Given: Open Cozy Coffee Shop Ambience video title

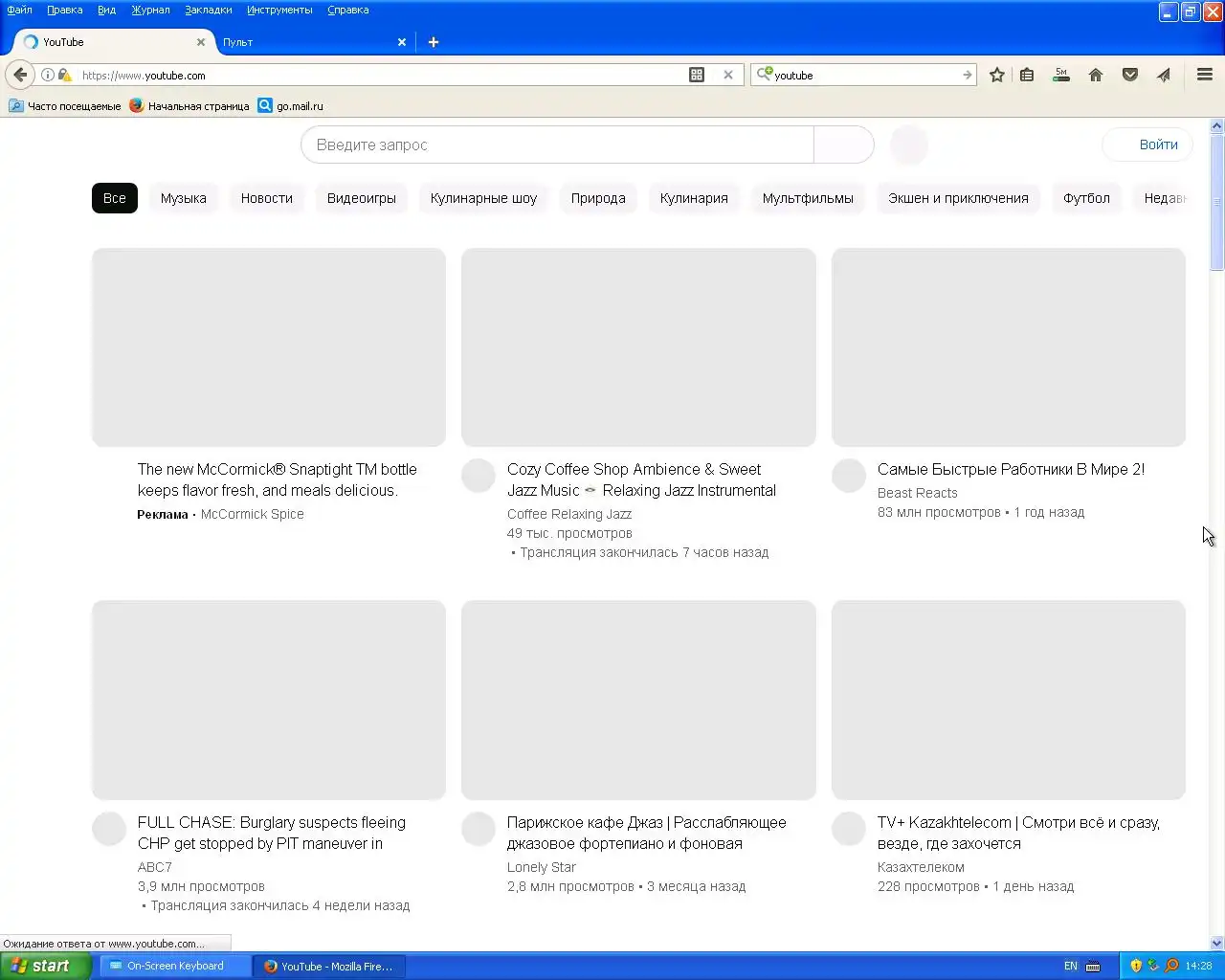Looking at the screenshot, I should 641,479.
